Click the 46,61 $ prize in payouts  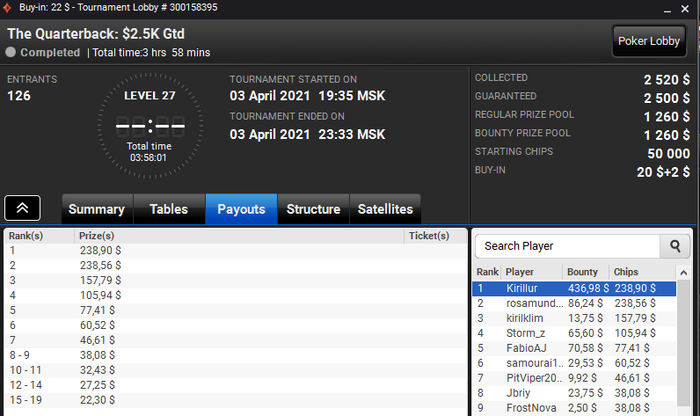pos(97,341)
